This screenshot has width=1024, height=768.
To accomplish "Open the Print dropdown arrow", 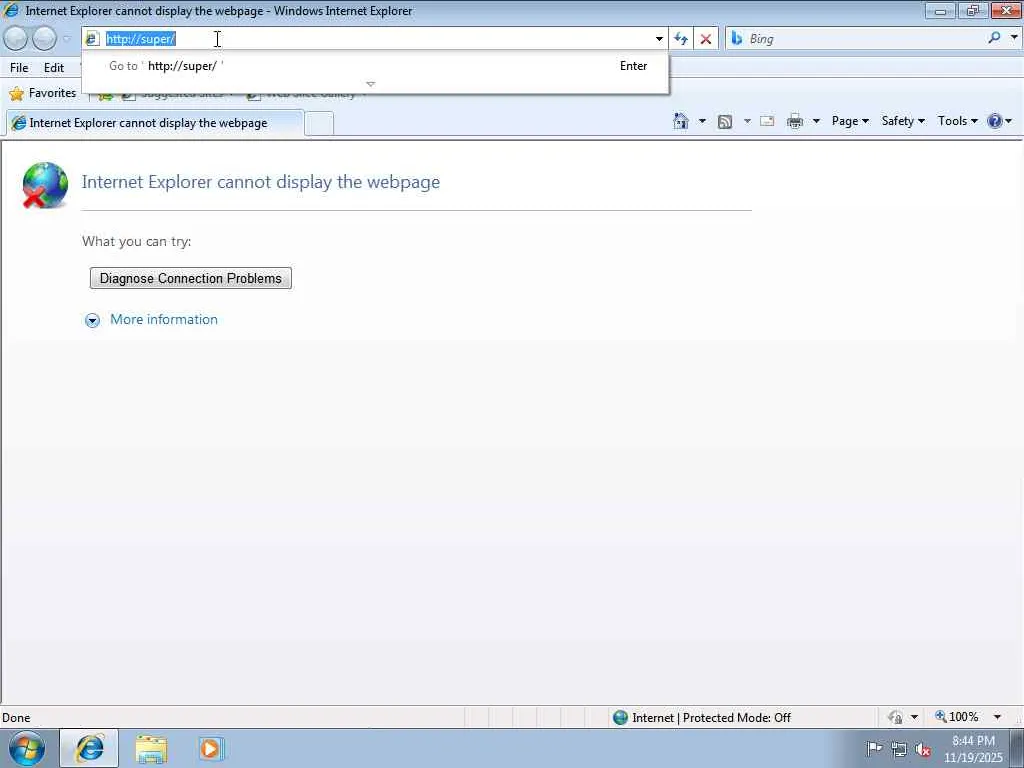I will tap(816, 121).
